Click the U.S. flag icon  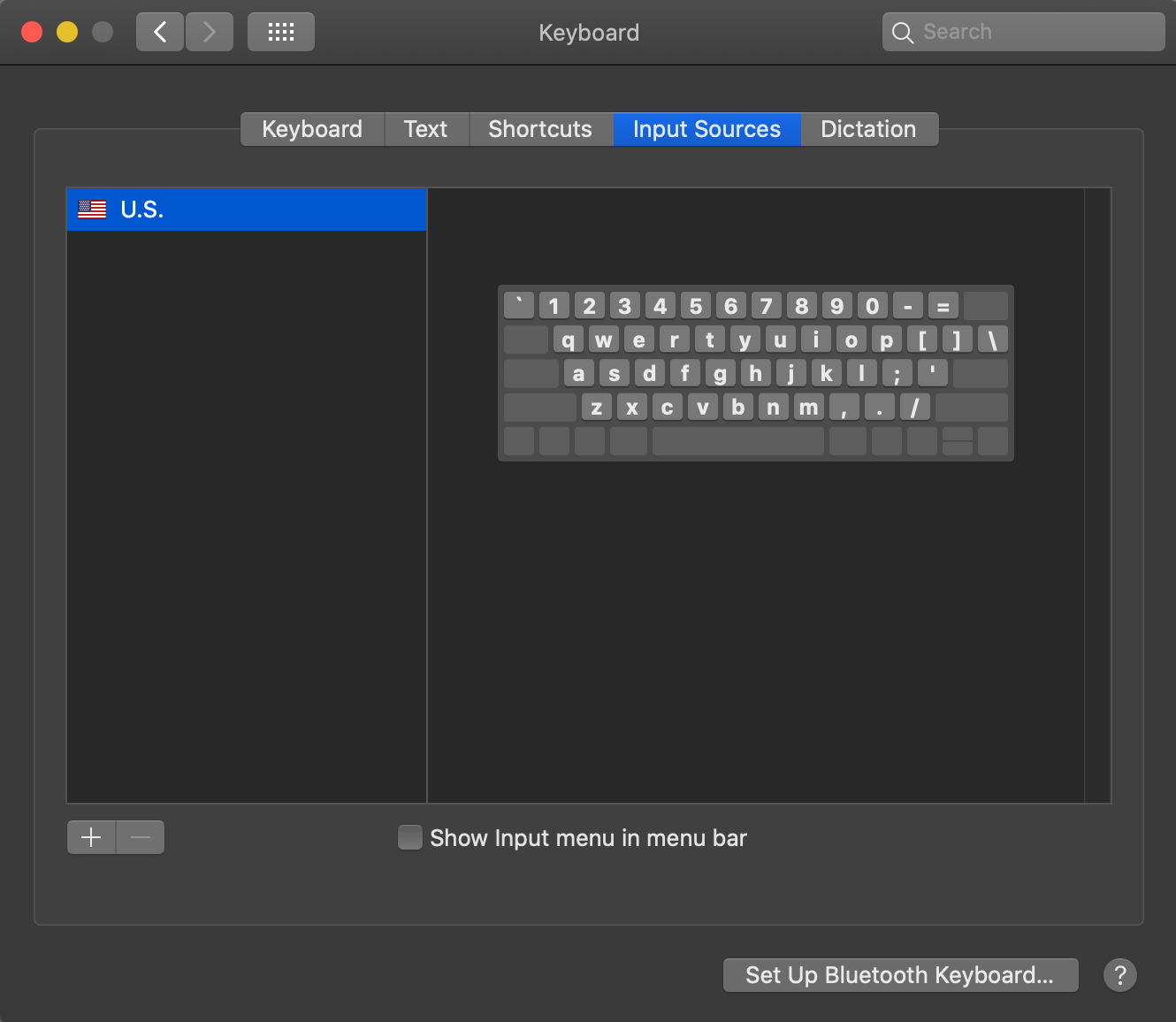92,210
